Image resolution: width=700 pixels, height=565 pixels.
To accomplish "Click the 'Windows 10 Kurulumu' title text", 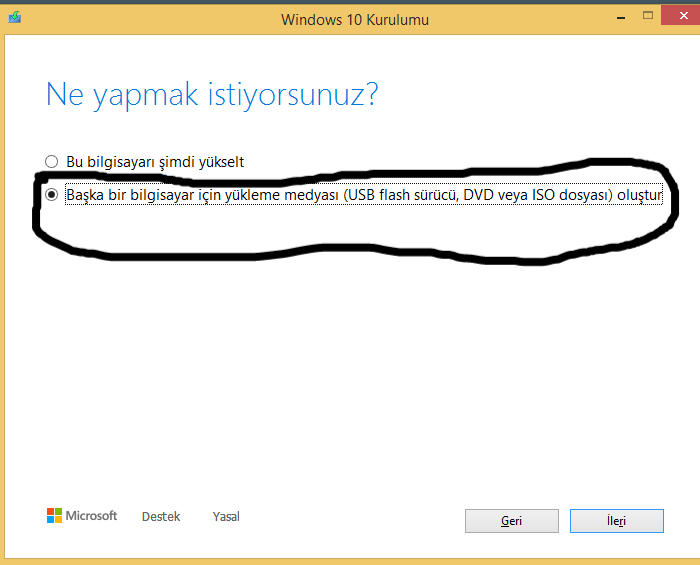I will (355, 20).
